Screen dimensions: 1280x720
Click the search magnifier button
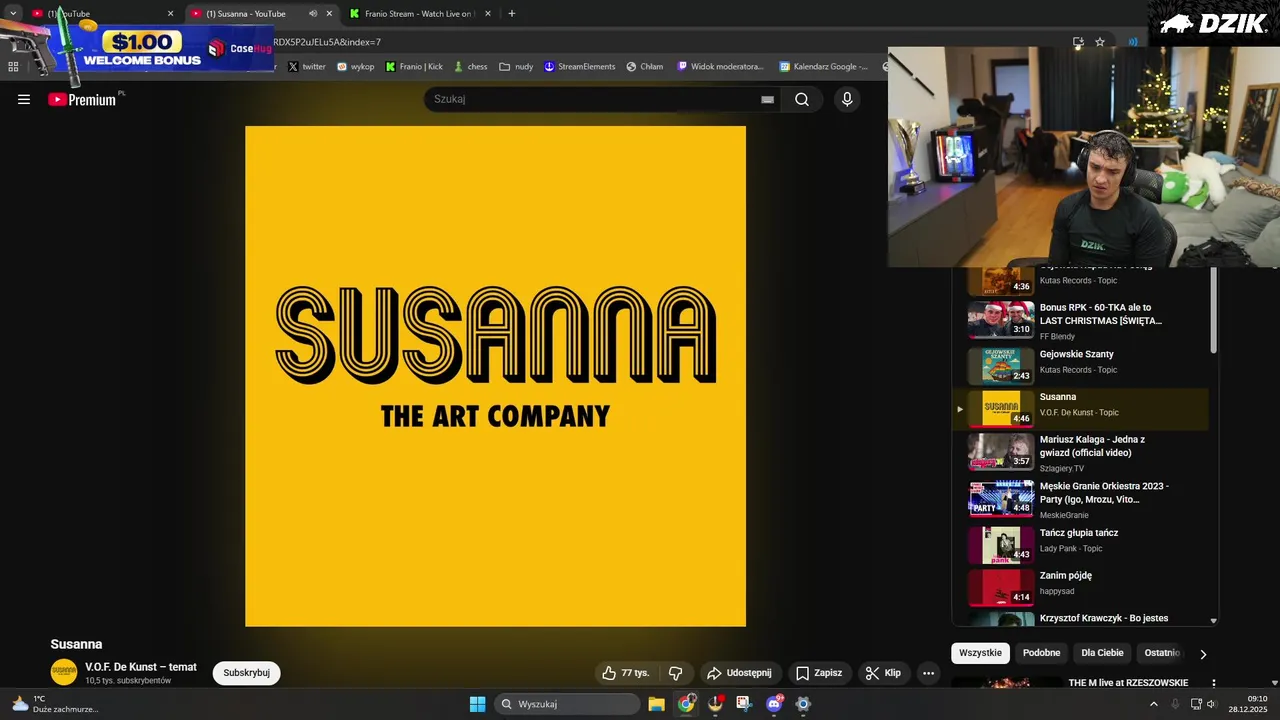click(802, 99)
